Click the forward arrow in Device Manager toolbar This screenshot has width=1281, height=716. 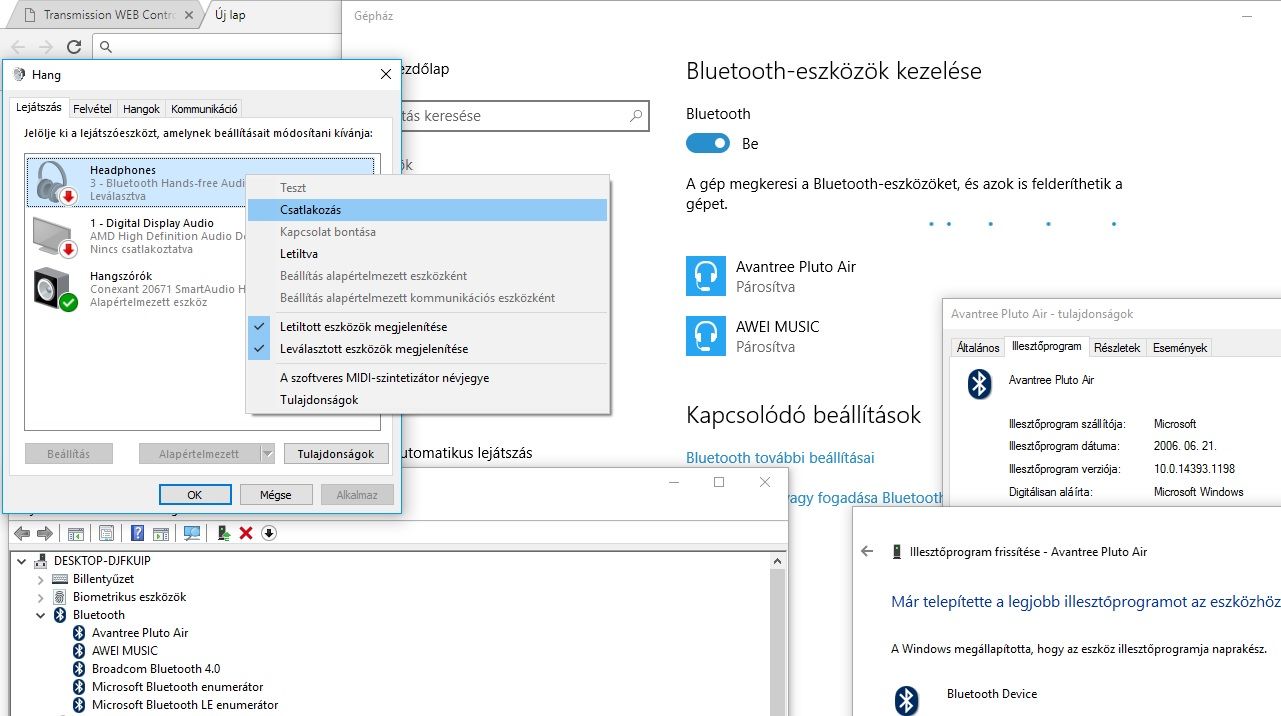click(x=44, y=534)
